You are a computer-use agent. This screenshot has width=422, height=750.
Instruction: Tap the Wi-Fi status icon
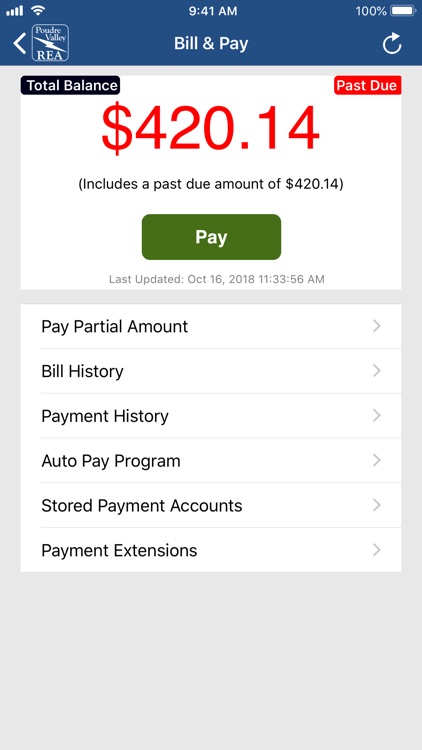37,10
